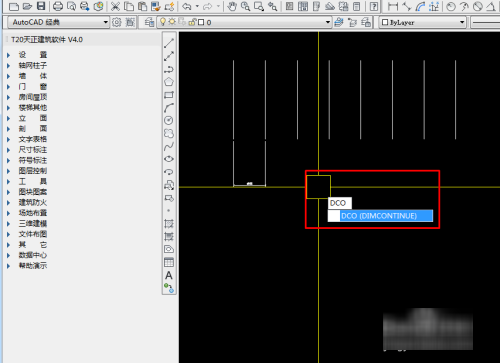Image resolution: width=500 pixels, height=363 pixels.
Task: Expand the 轴网柱子 sidebar category
Action: coord(32,65)
